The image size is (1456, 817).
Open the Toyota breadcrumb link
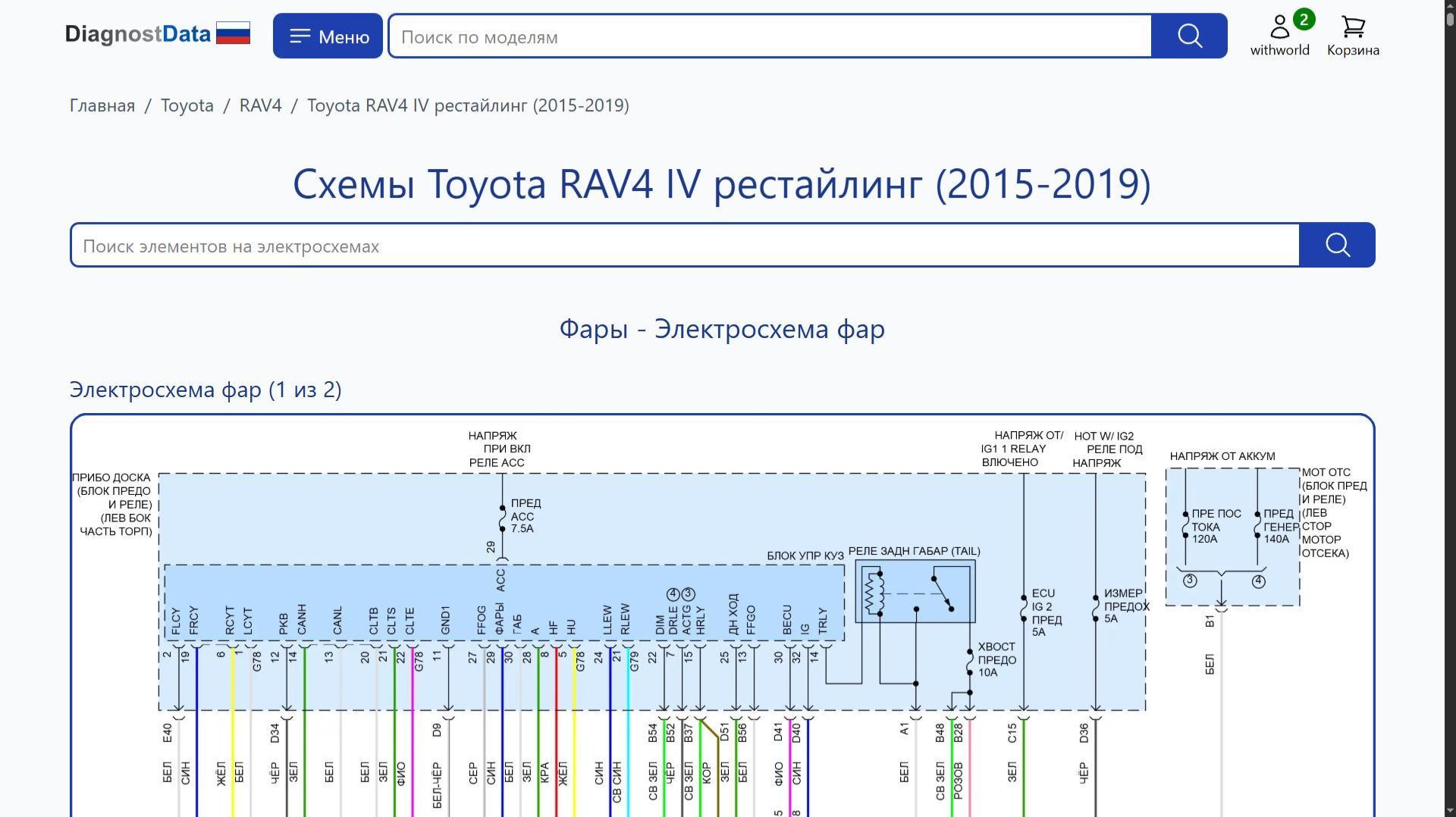coord(187,105)
